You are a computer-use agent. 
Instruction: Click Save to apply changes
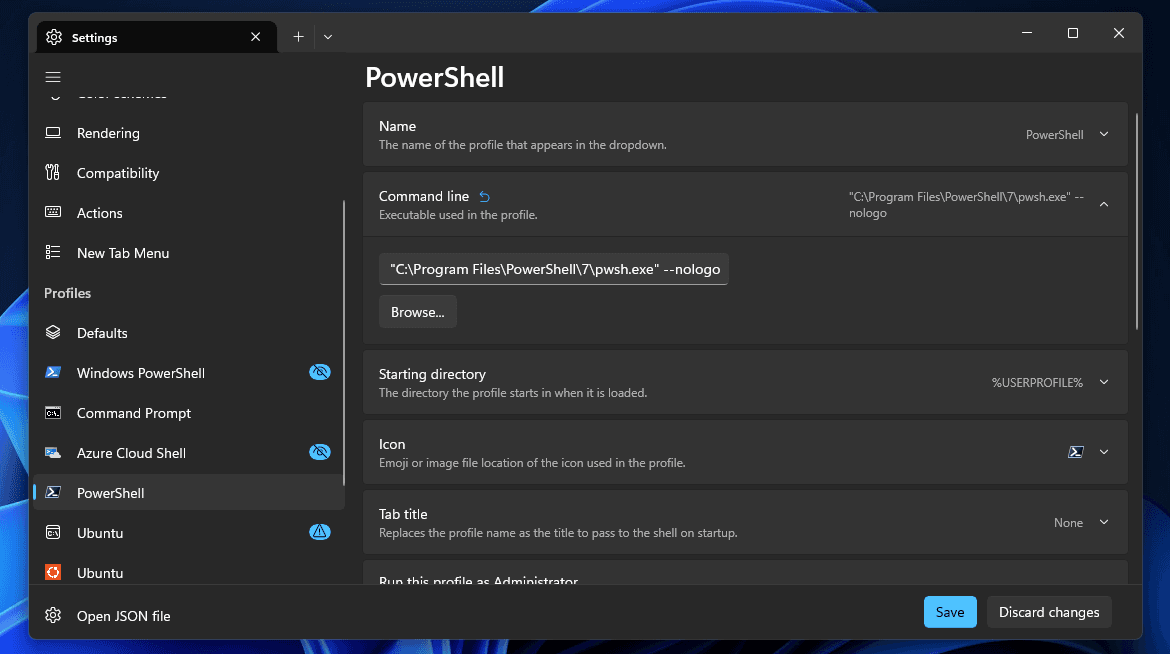950,611
